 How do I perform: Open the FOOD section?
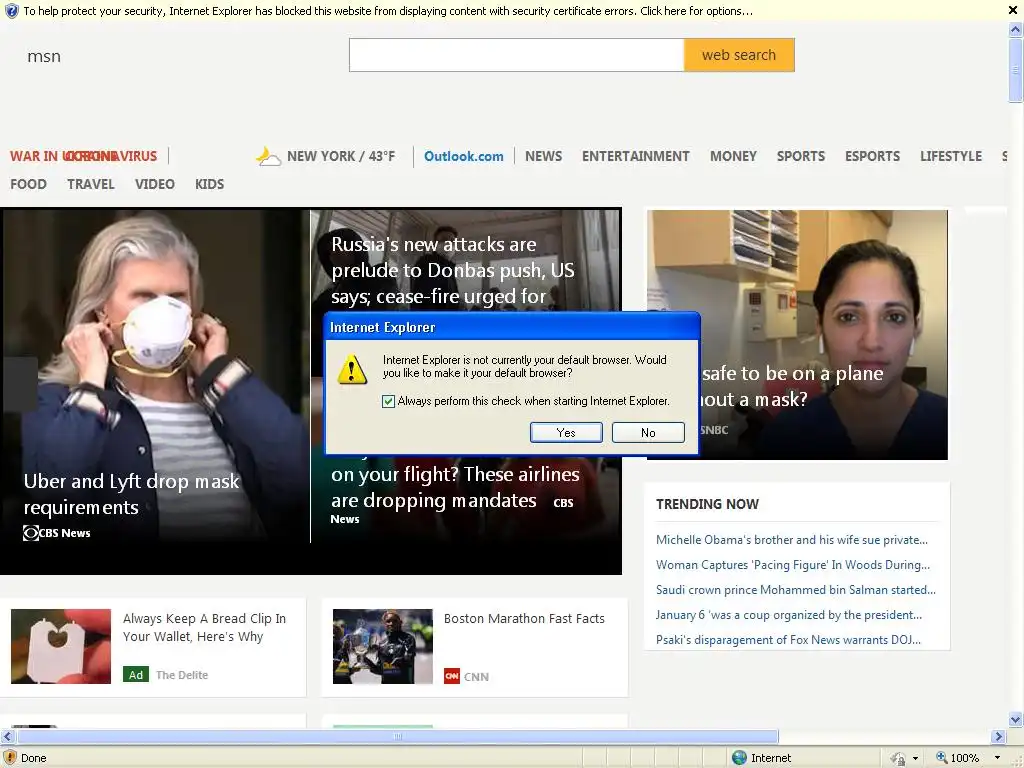pos(28,184)
